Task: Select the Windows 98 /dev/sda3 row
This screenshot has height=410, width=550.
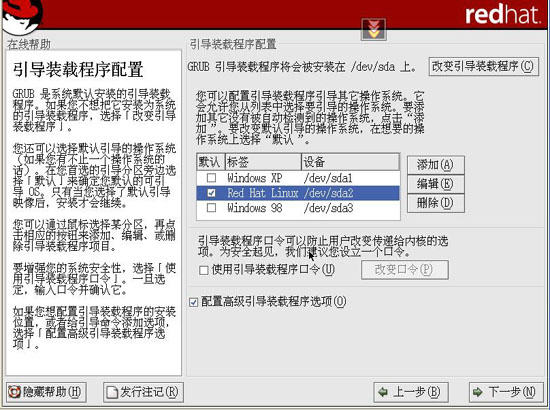Action: click(x=298, y=208)
